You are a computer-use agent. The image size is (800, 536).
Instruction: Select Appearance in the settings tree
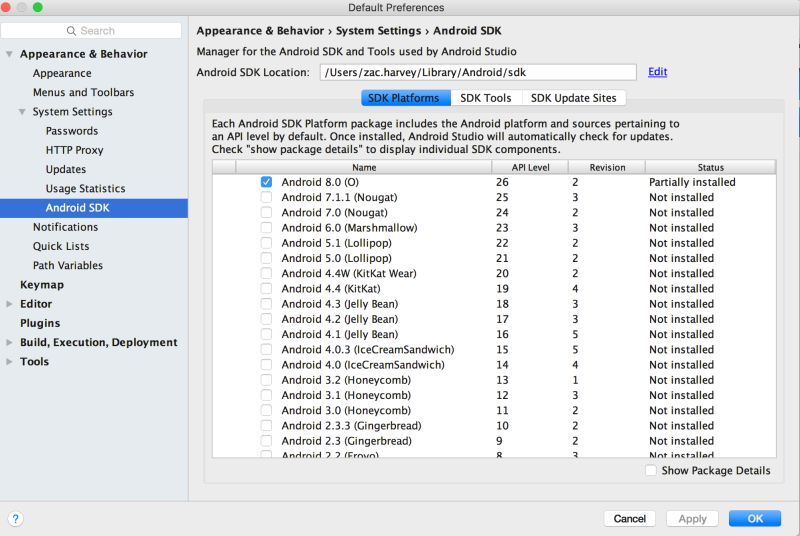click(62, 73)
